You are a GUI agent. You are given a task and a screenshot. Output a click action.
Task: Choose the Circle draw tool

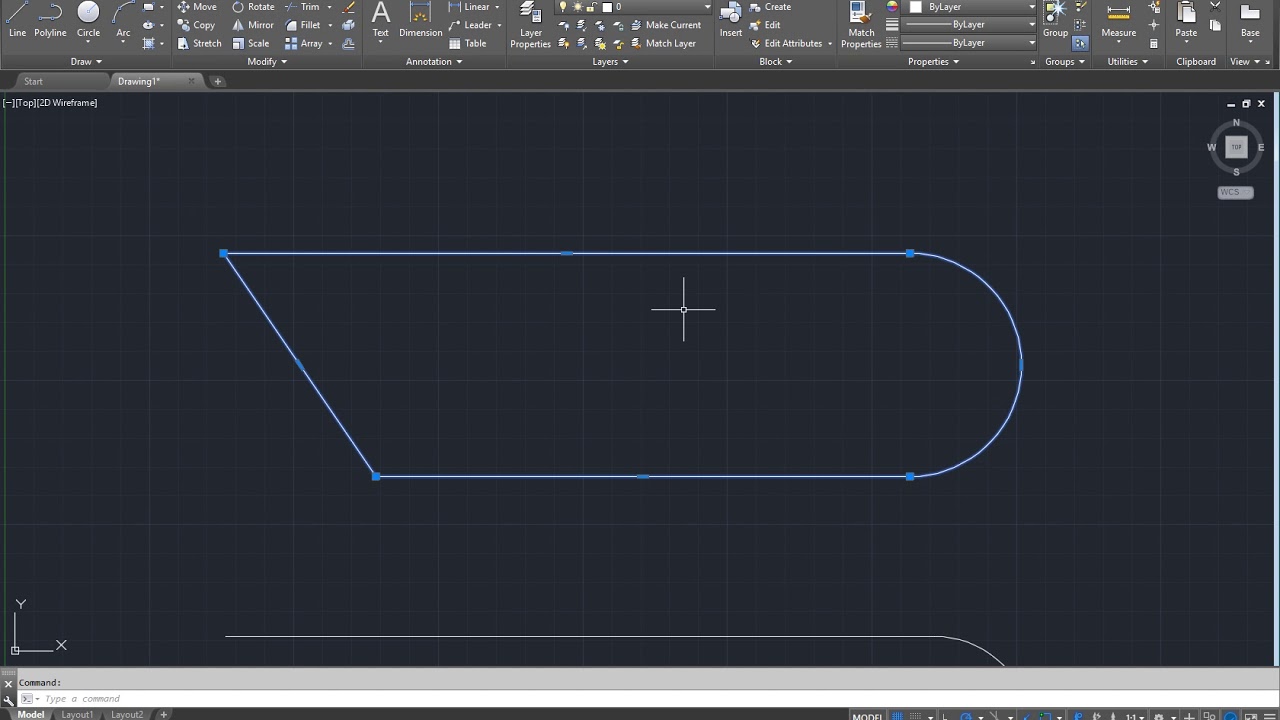(88, 20)
